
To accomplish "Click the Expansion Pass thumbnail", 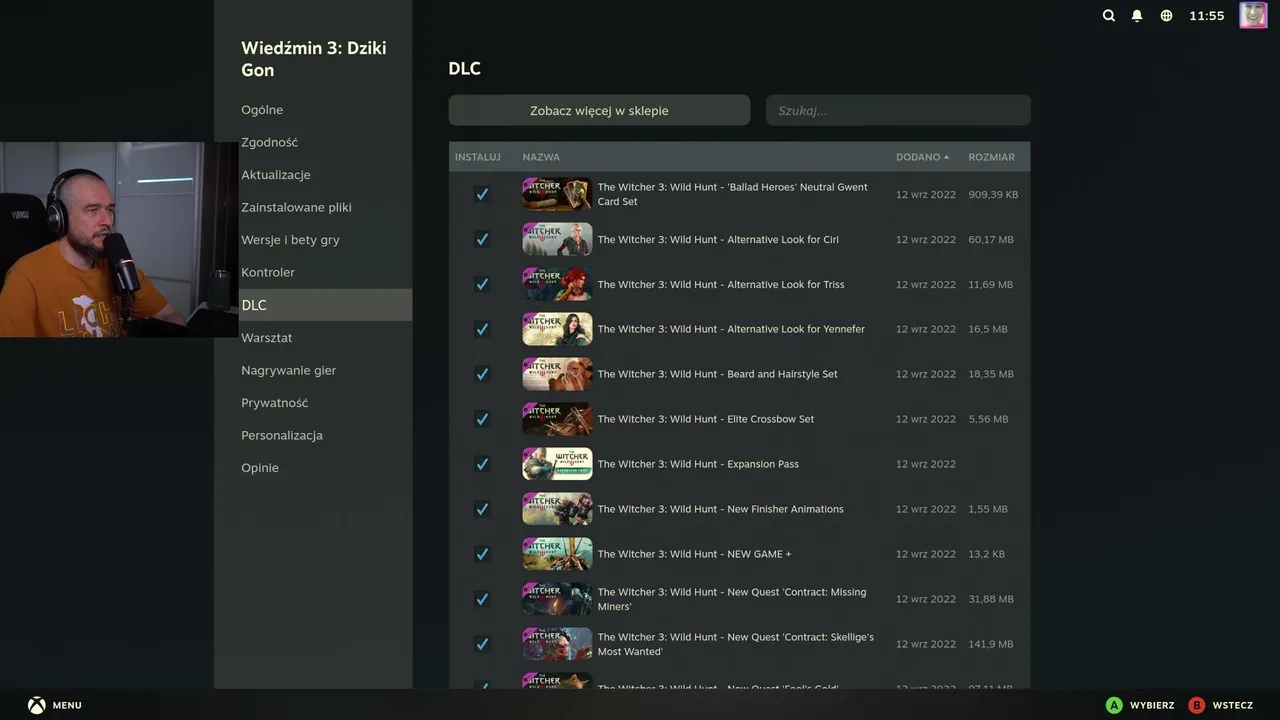I will pos(557,464).
